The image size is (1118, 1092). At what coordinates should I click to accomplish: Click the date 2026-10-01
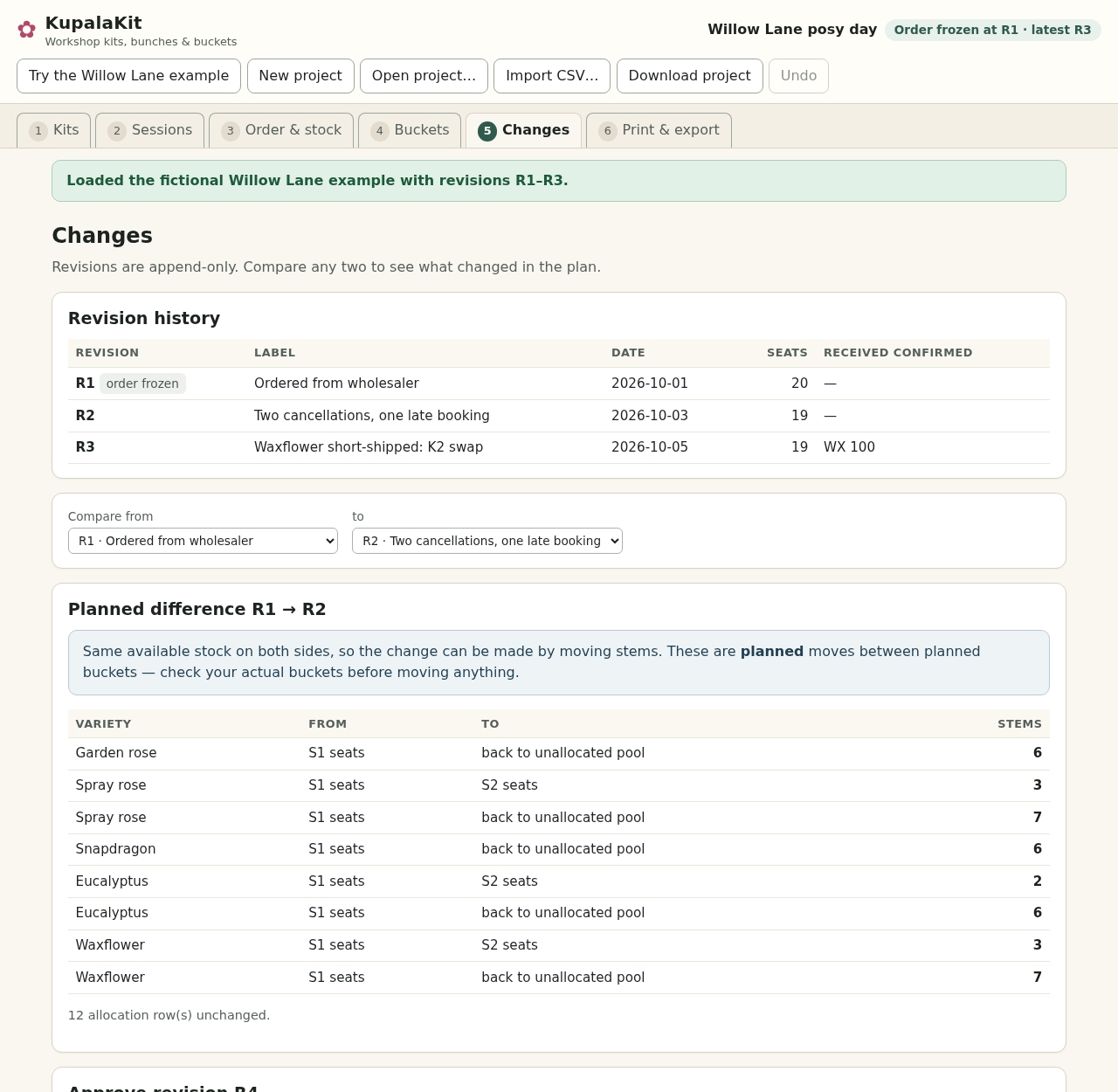(x=650, y=384)
